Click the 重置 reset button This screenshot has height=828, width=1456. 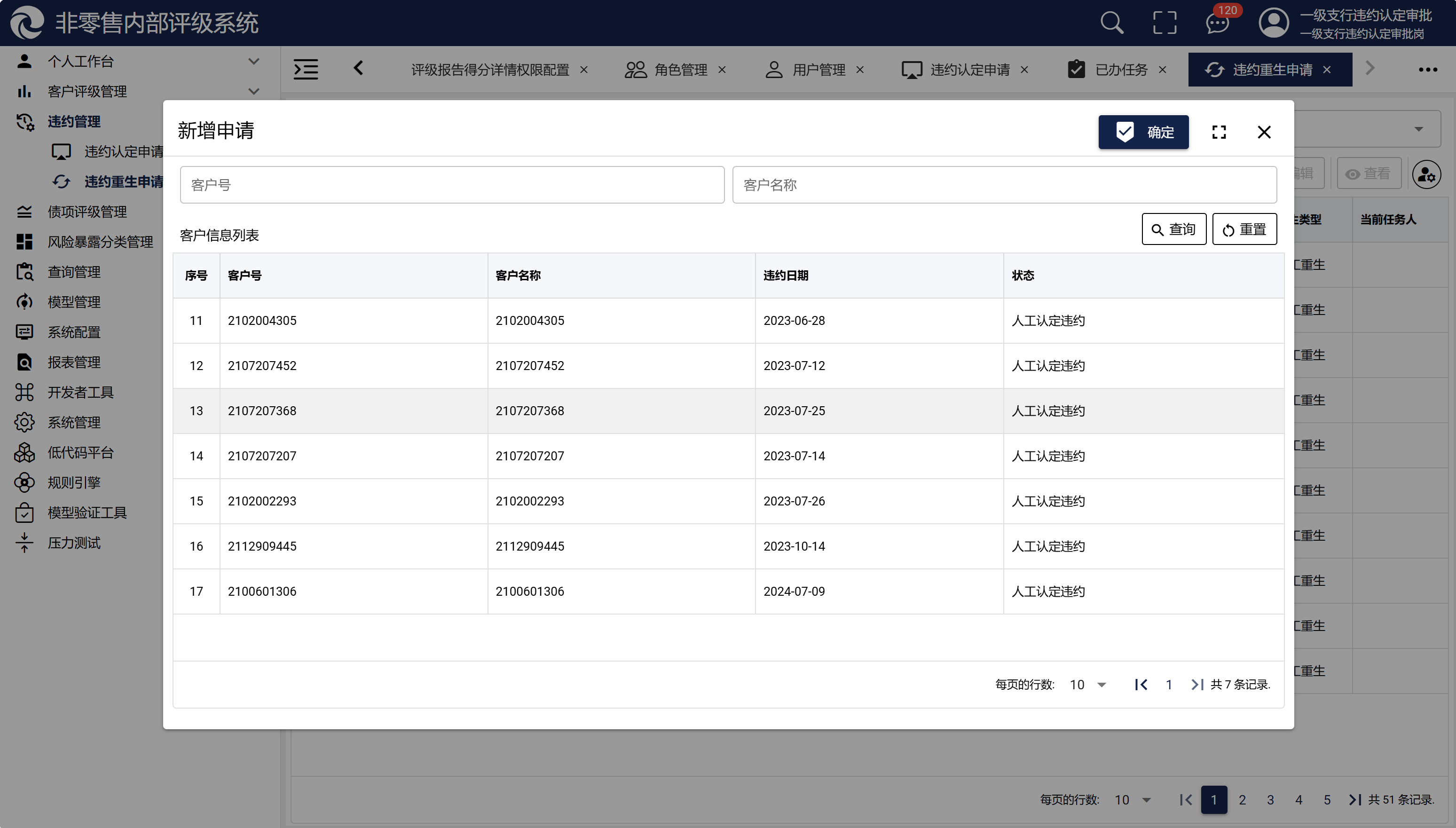tap(1244, 229)
